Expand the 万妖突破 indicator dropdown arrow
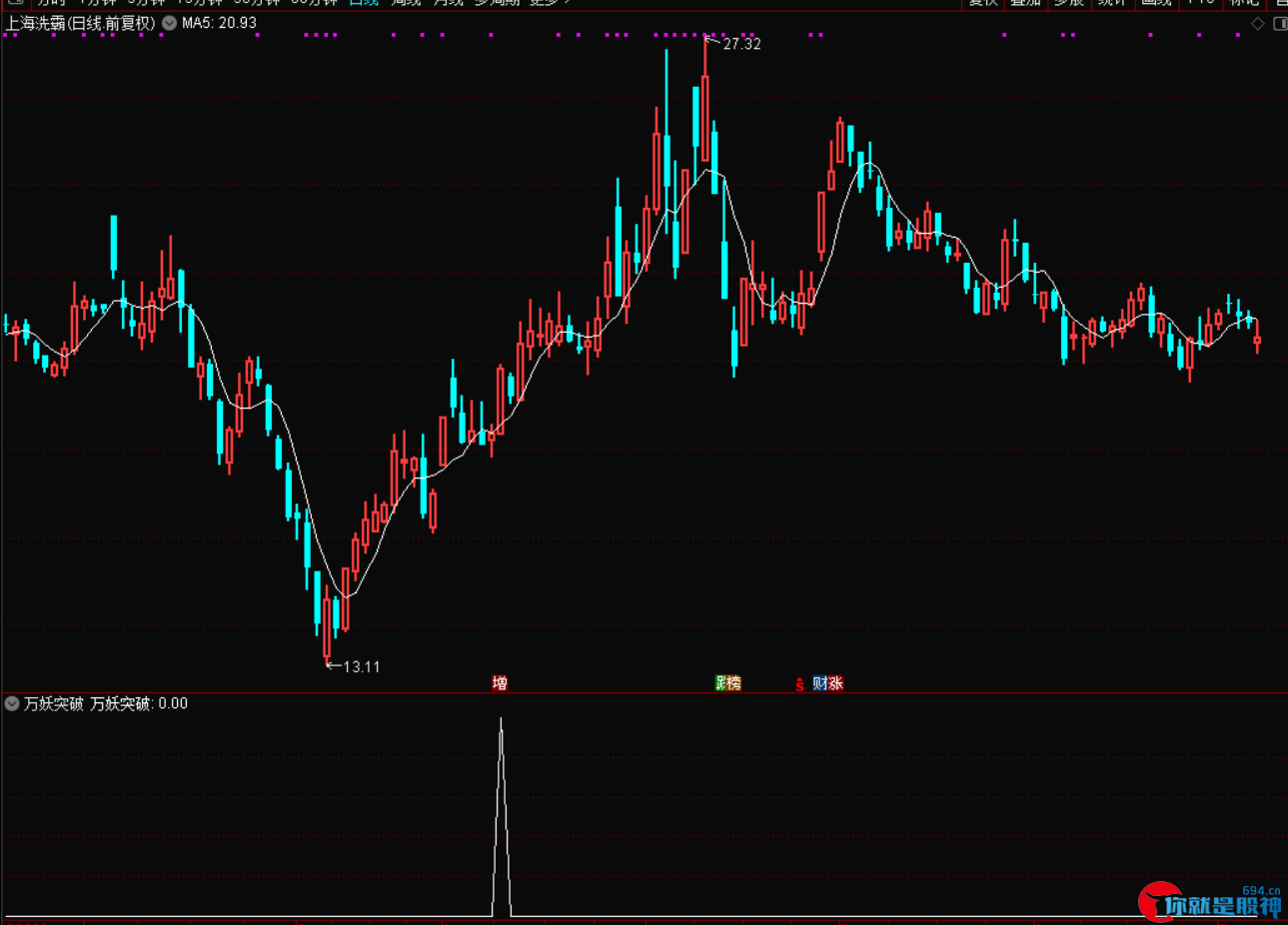 click(12, 703)
